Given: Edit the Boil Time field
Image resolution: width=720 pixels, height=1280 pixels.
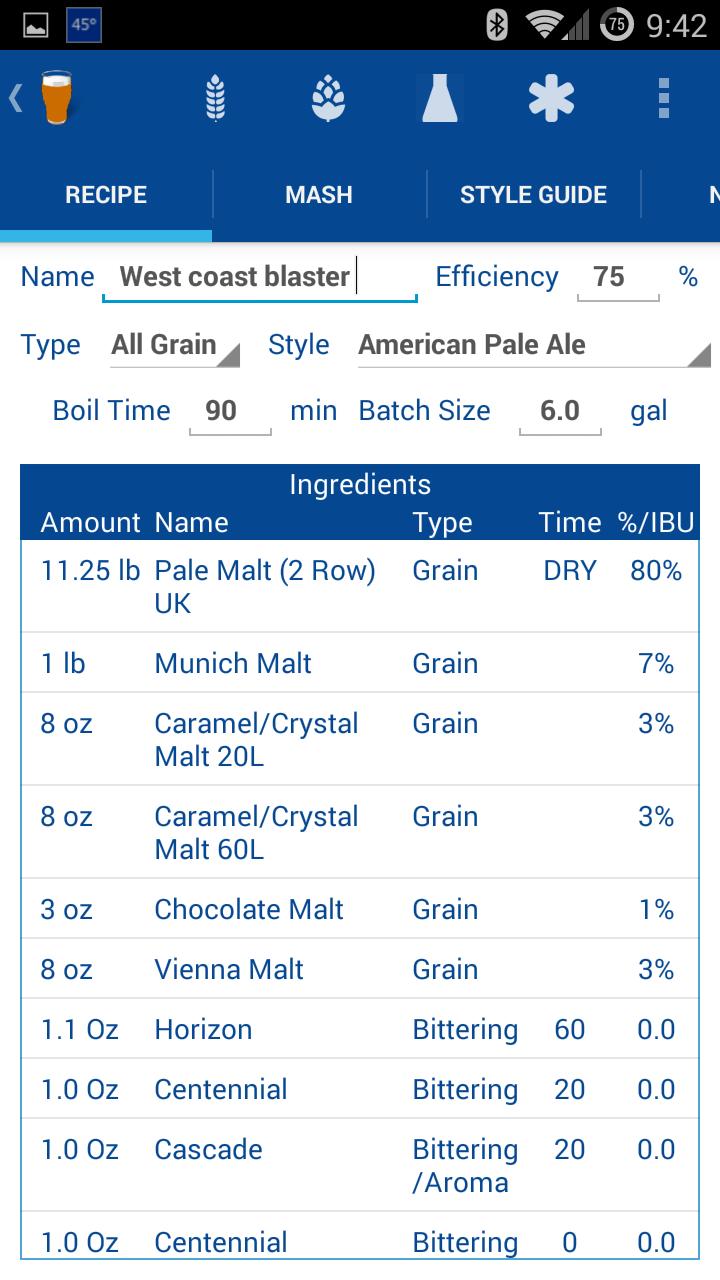Looking at the screenshot, I should (230, 411).
